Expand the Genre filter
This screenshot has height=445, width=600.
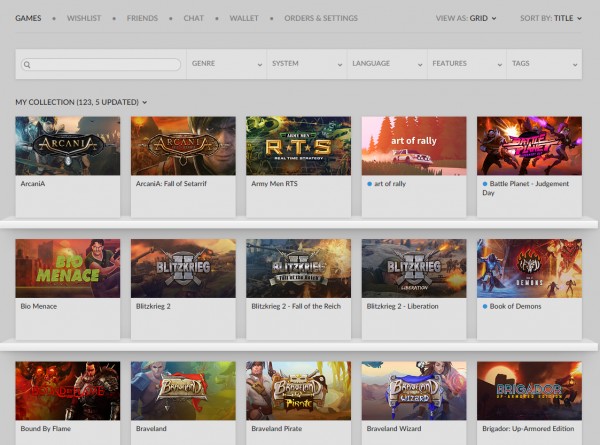click(227, 64)
